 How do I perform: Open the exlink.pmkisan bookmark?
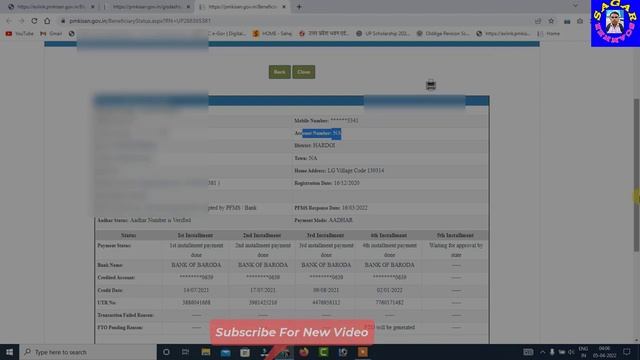pos(503,33)
